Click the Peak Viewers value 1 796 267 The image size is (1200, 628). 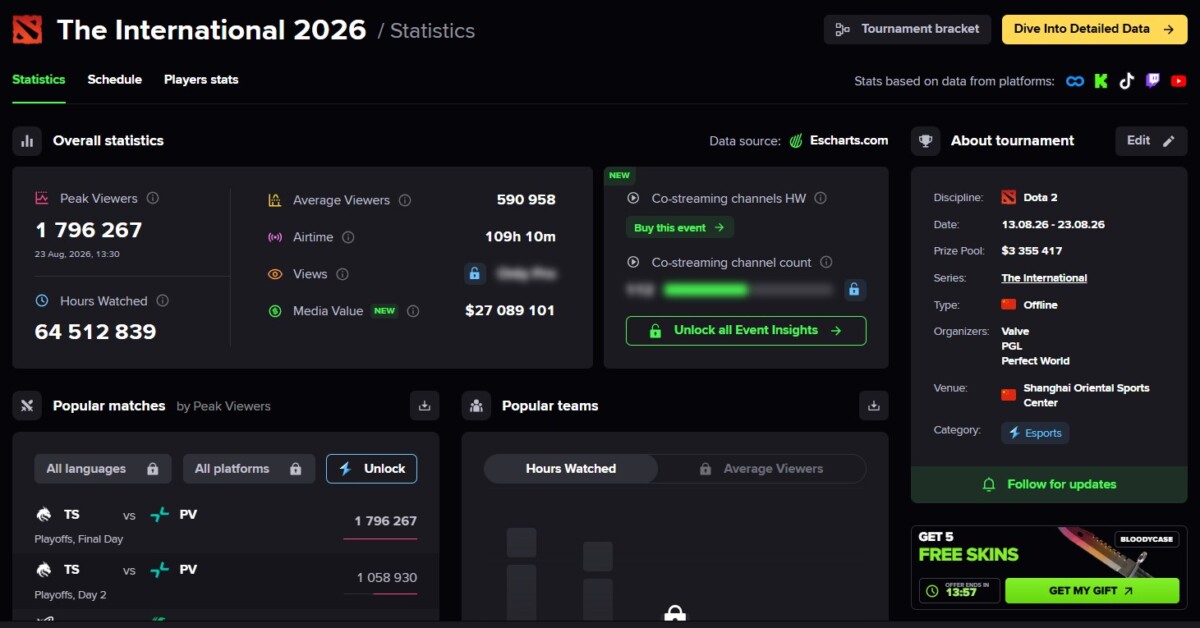(89, 230)
